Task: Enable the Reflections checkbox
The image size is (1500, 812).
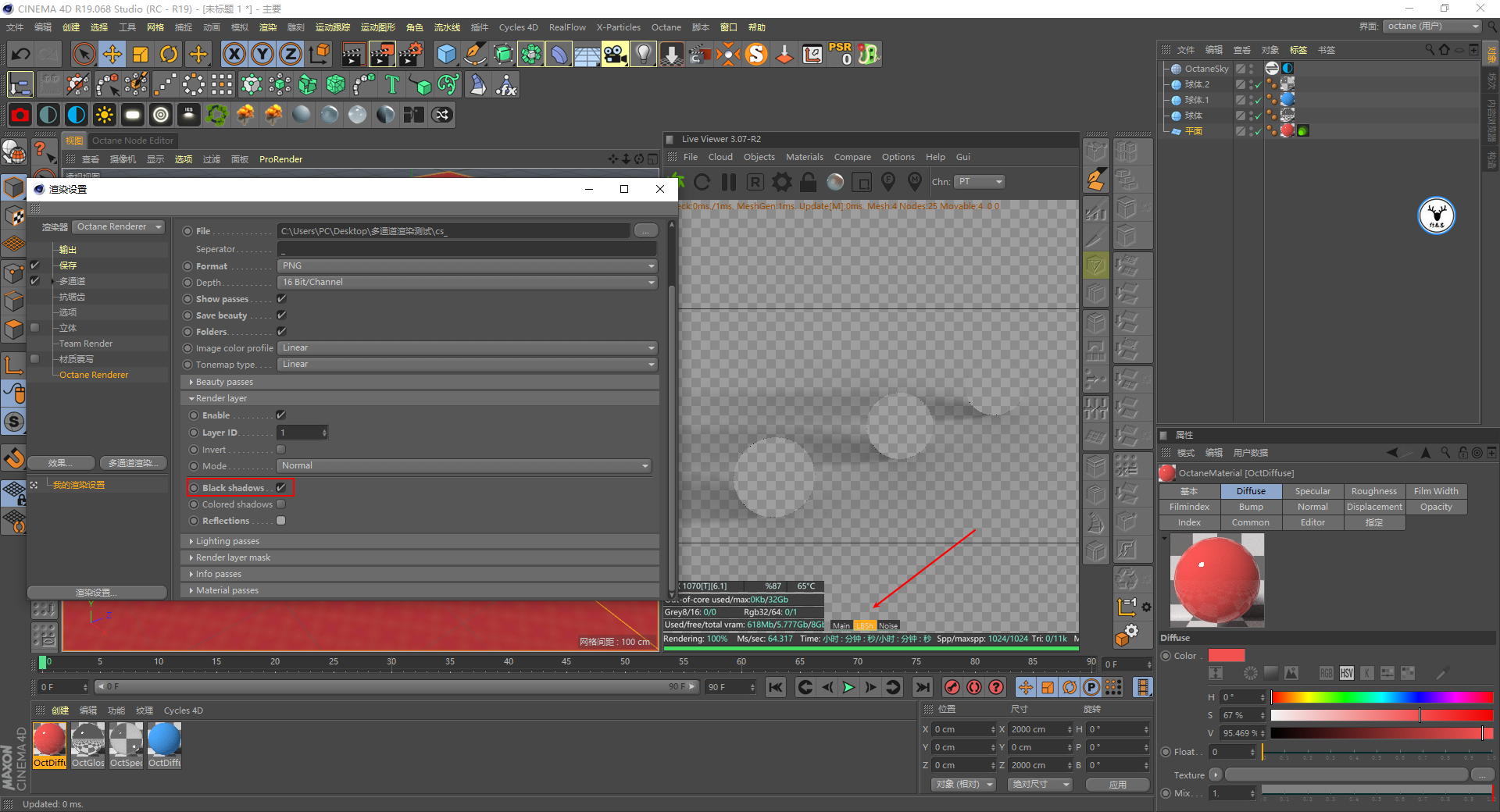Action: [280, 521]
